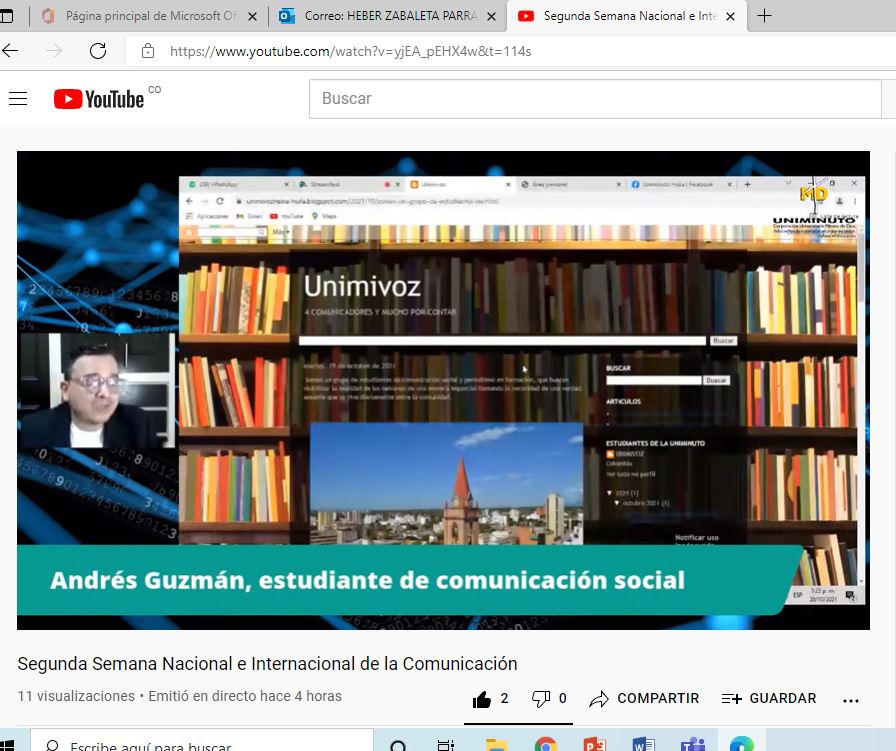The width and height of the screenshot is (896, 751).
Task: Open more actions three-dot menu
Action: [x=850, y=700]
